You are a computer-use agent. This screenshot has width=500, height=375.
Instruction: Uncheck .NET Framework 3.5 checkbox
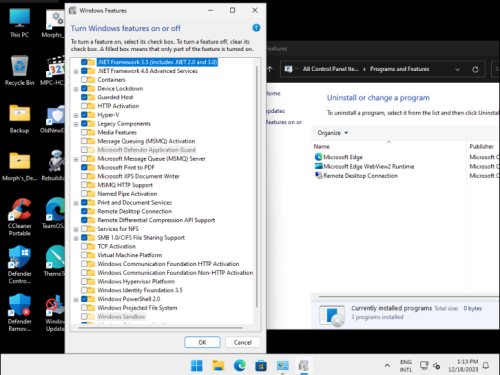[x=84, y=62]
